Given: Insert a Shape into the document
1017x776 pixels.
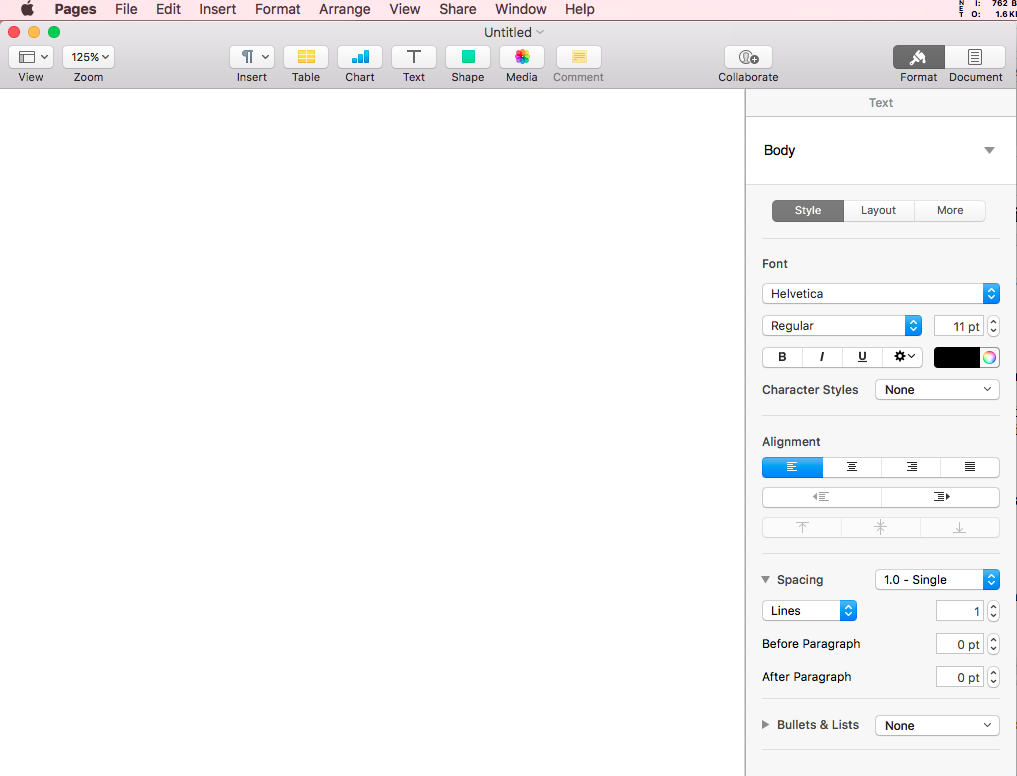Looking at the screenshot, I should [x=467, y=56].
